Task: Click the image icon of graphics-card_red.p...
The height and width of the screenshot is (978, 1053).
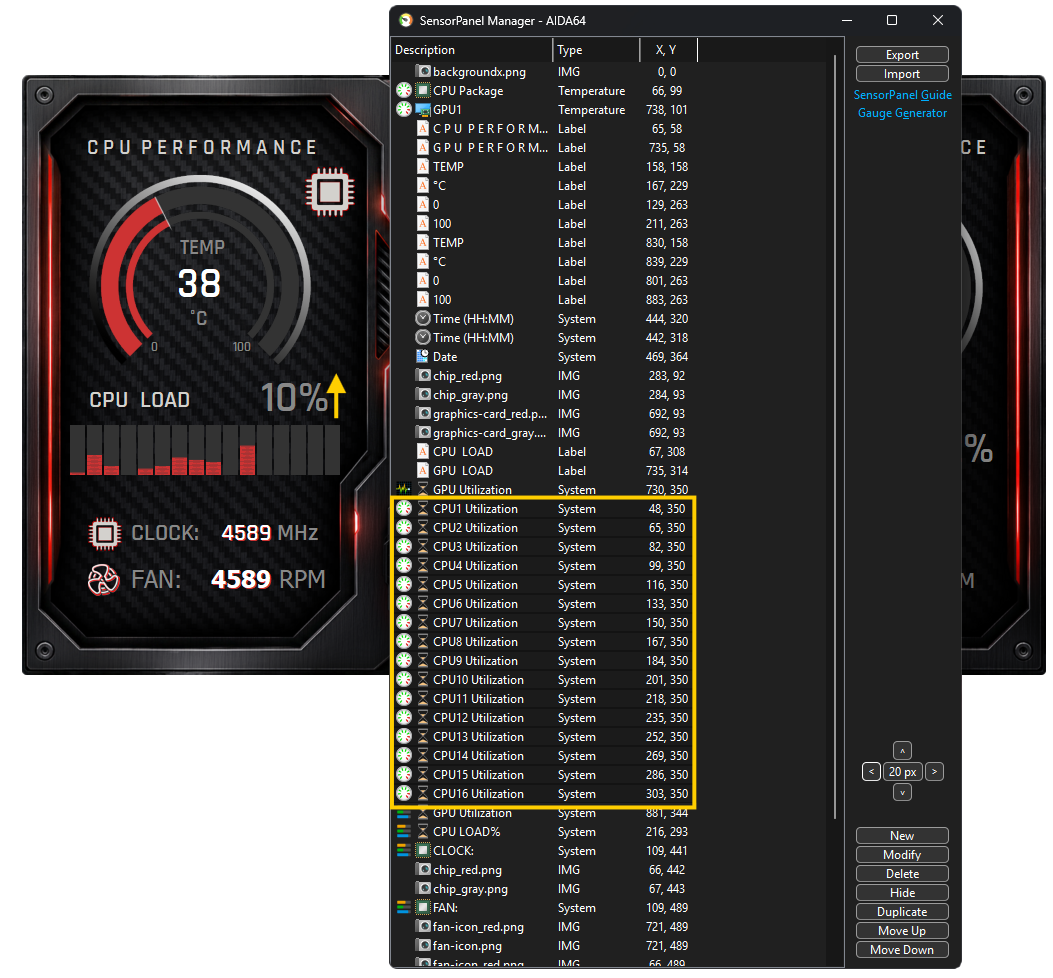Action: pos(423,413)
